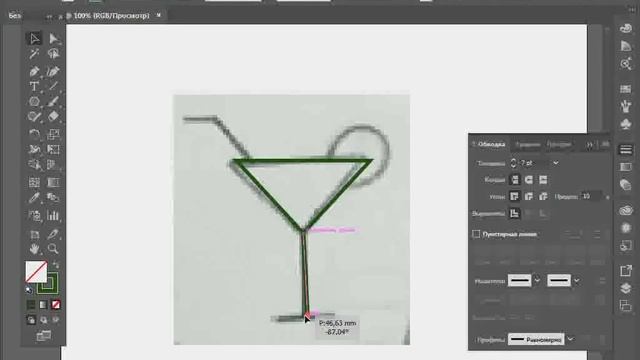Click the miter limit field showing 10
Screen dimensions: 640x360
click(x=591, y=196)
